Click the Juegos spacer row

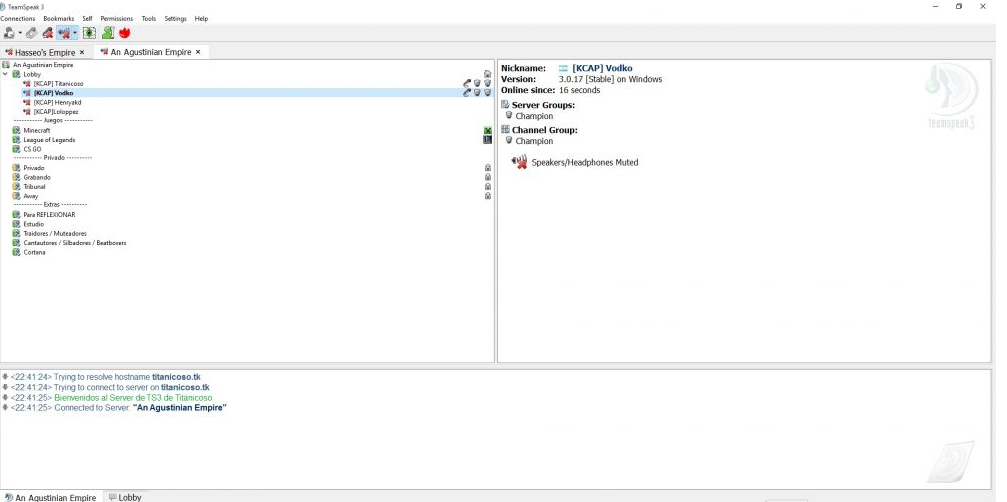[x=53, y=120]
